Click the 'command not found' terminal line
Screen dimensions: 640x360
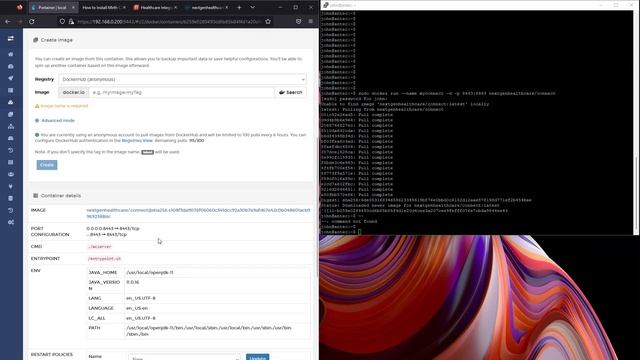349,221
